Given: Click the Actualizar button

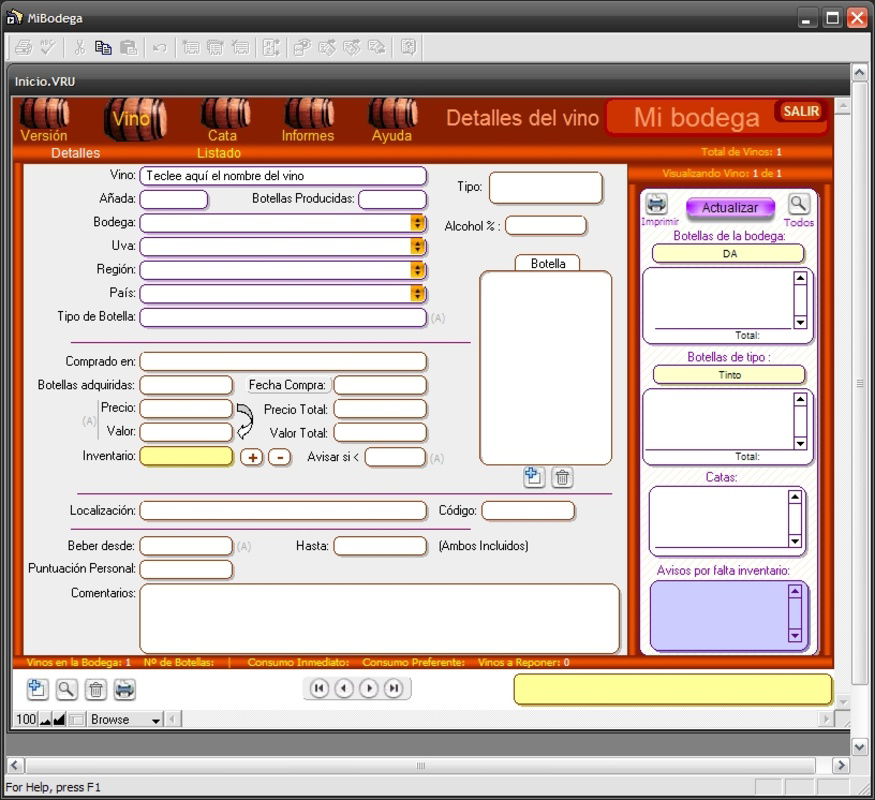Looking at the screenshot, I should click(x=730, y=208).
